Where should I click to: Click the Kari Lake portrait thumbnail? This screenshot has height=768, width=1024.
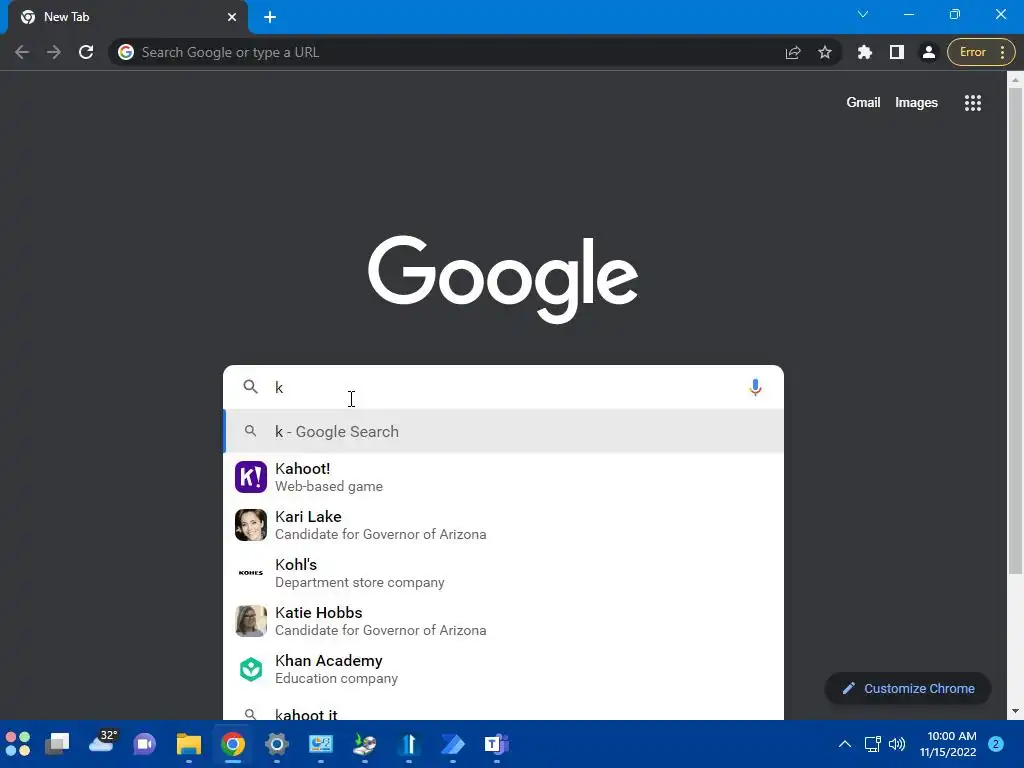(x=251, y=525)
